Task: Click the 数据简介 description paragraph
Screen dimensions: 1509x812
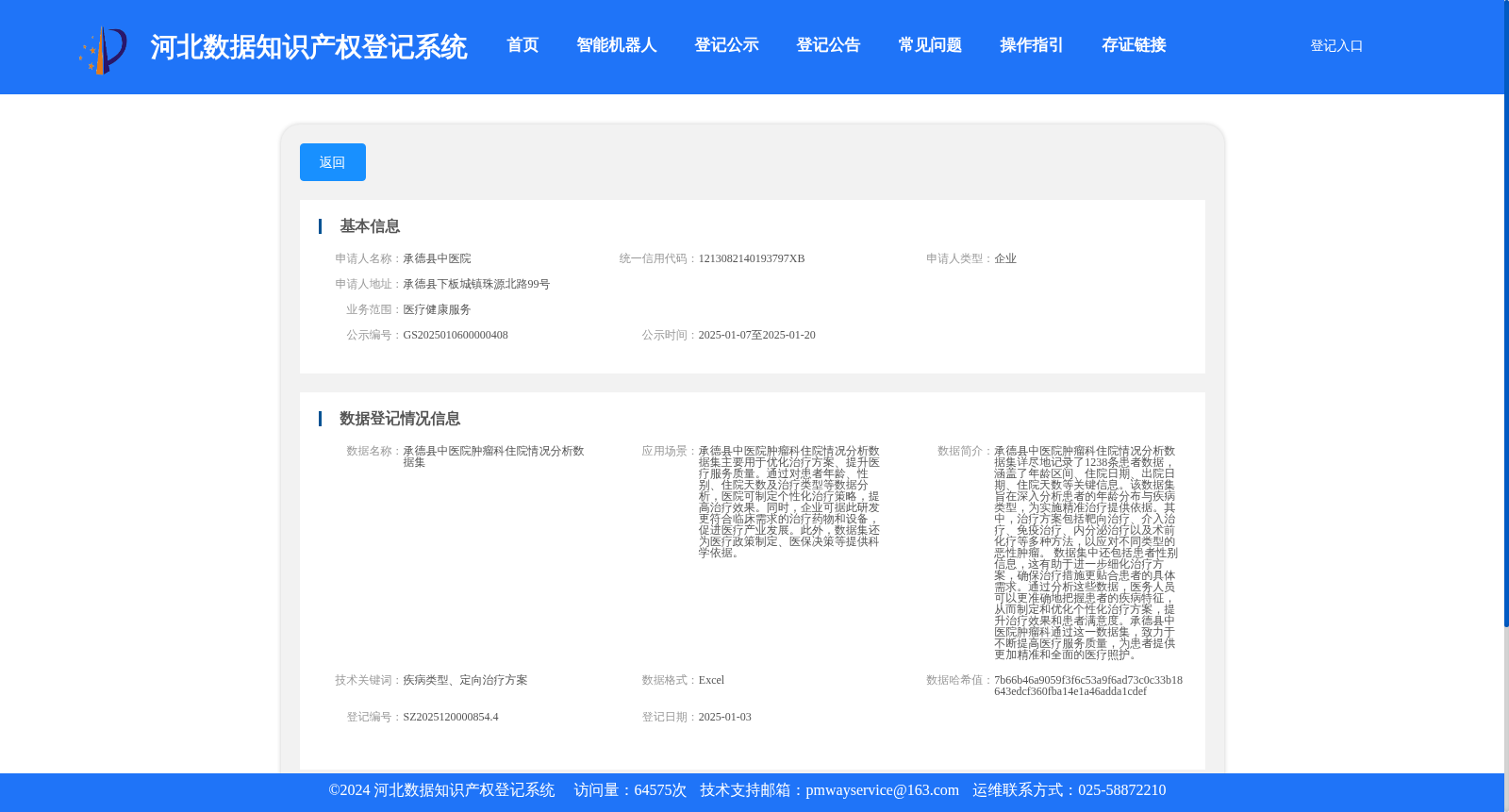Action: tap(1086, 553)
